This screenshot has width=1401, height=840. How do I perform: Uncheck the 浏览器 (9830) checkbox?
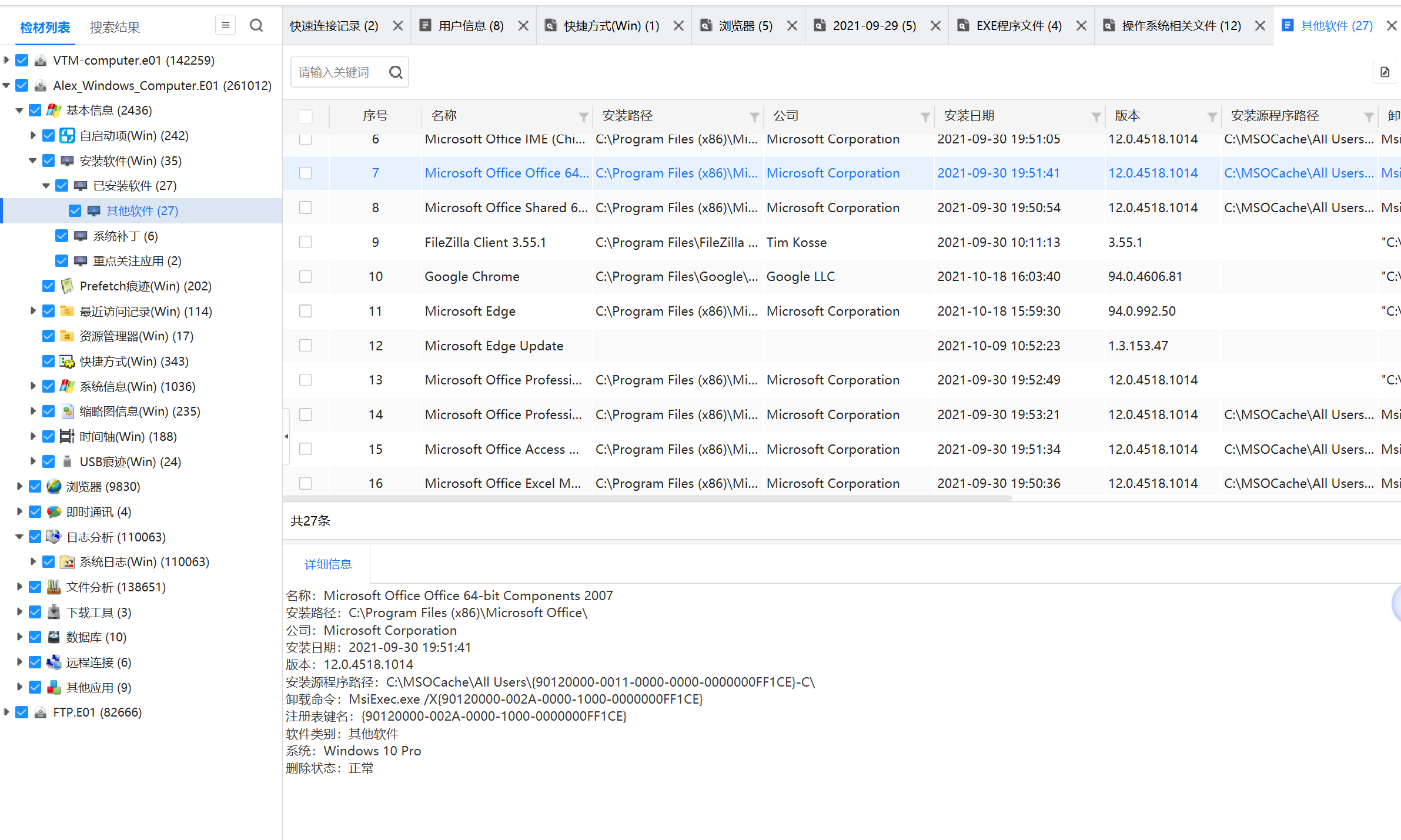pos(35,487)
